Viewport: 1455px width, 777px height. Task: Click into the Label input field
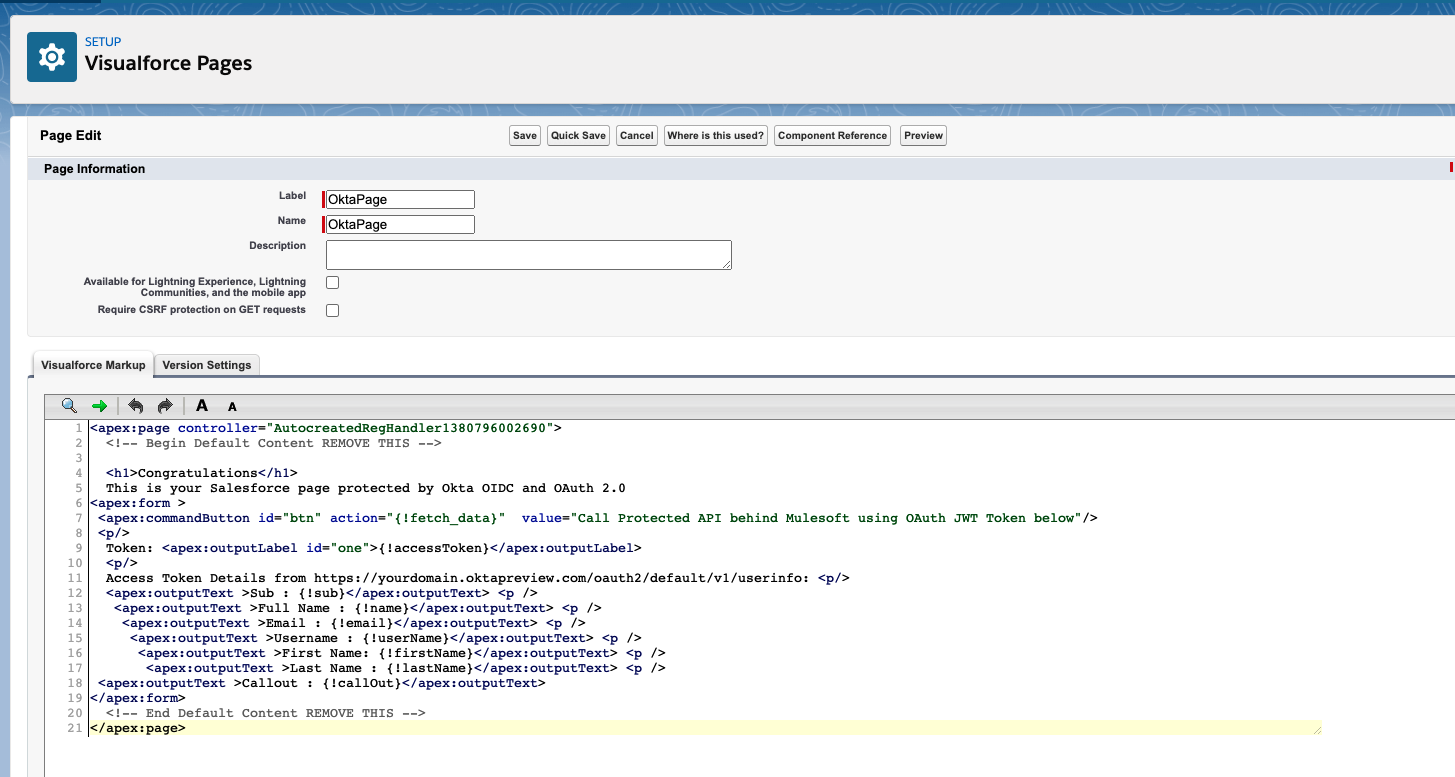400,200
